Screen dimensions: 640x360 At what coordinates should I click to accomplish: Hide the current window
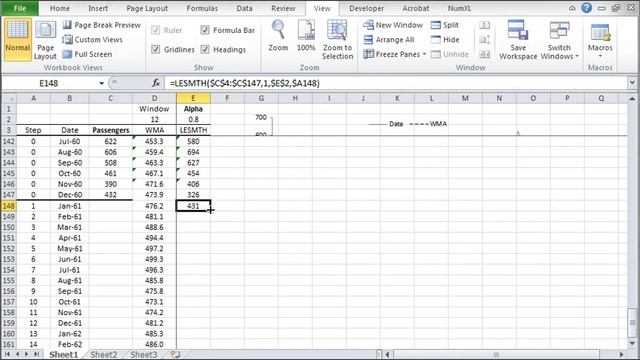pos(445,40)
